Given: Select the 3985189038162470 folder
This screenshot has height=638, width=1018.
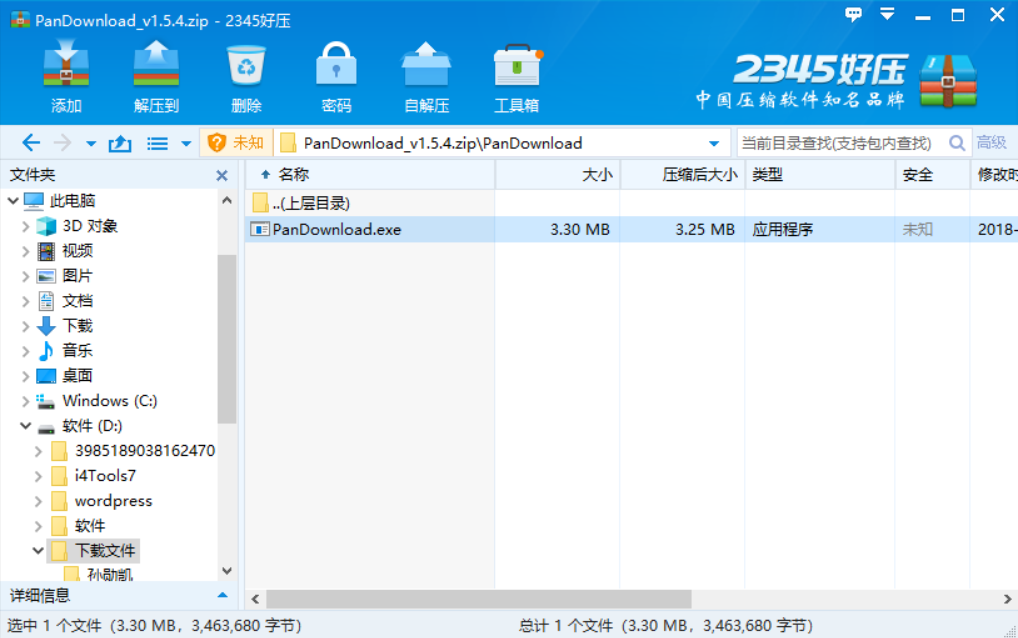Looking at the screenshot, I should 145,450.
